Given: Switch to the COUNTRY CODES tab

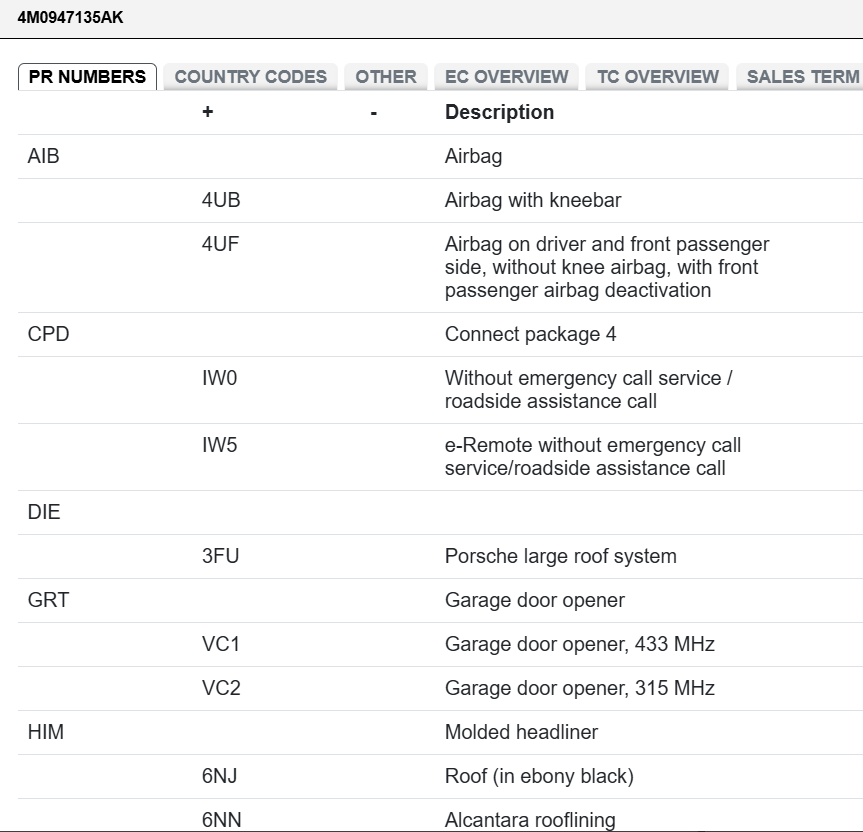Looking at the screenshot, I should coord(250,77).
